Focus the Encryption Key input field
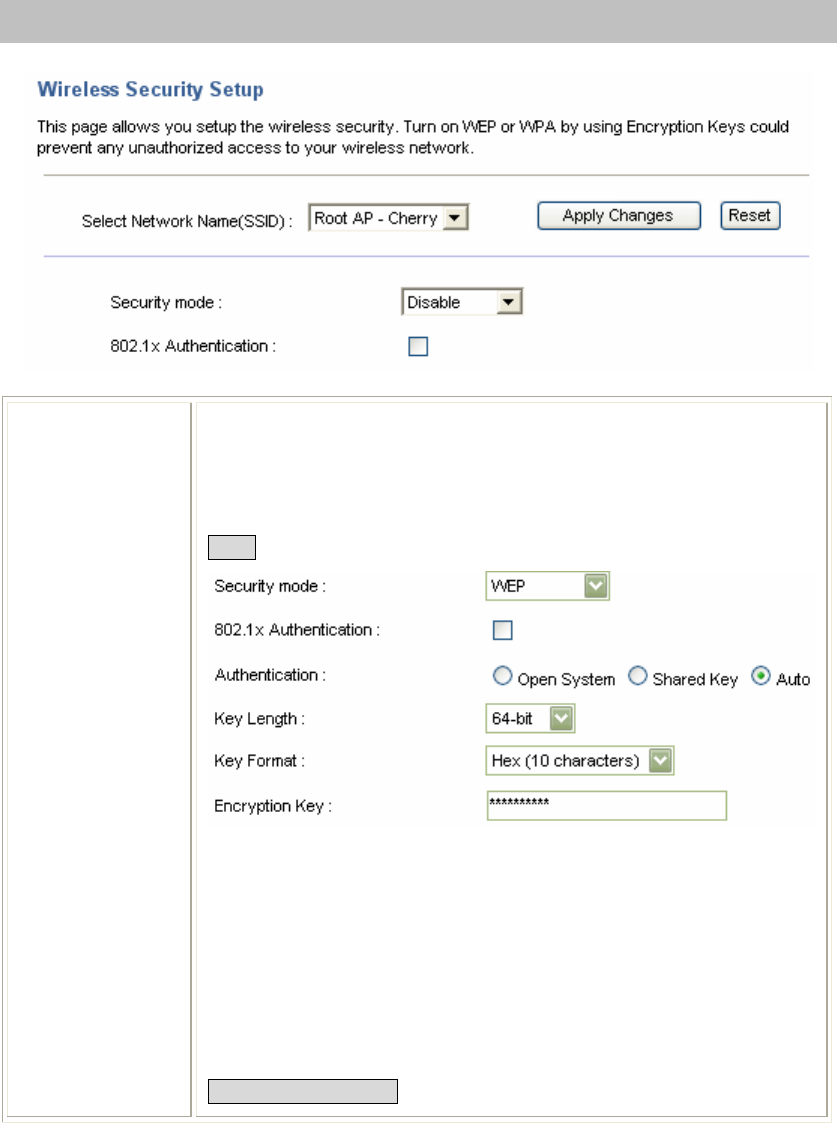Screen dimensions: 837x1123 tap(606, 806)
